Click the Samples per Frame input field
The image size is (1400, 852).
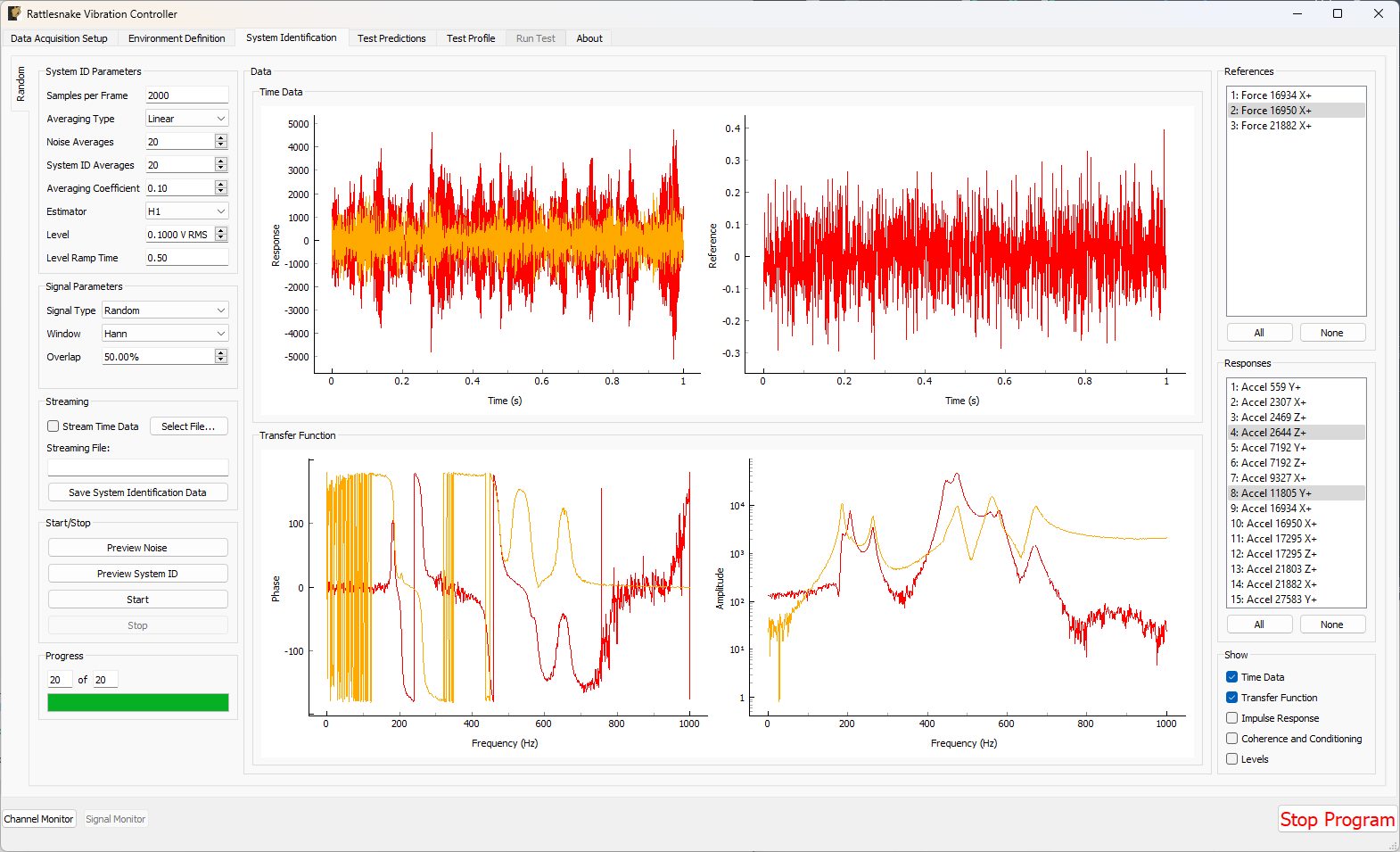[x=186, y=95]
